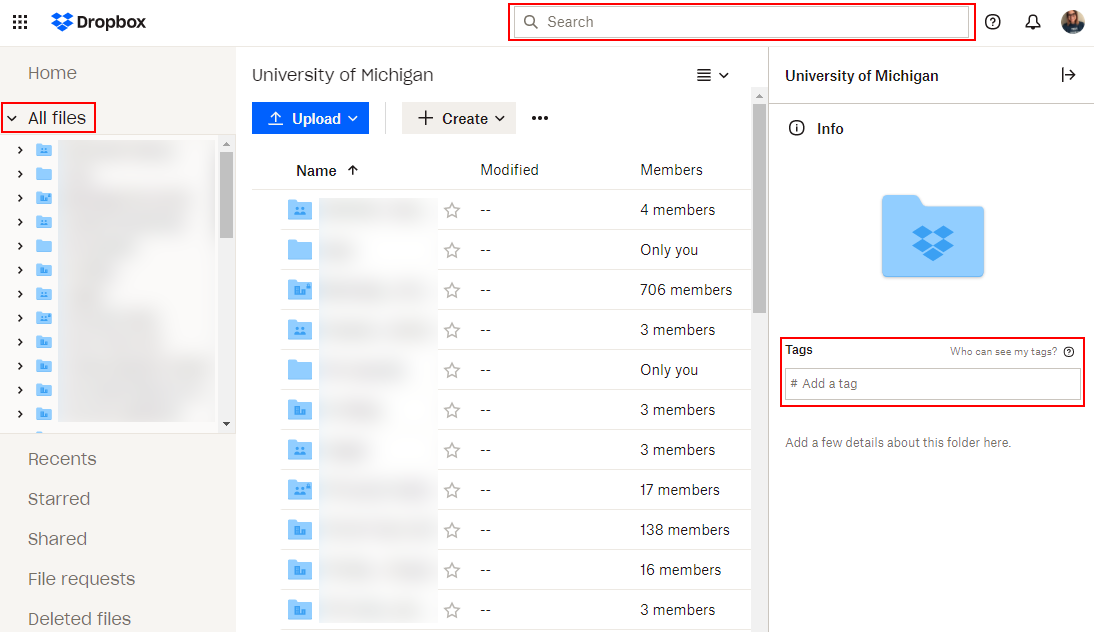Viewport: 1094px width, 632px height.
Task: Go to Home in the sidebar
Action: tap(52, 73)
